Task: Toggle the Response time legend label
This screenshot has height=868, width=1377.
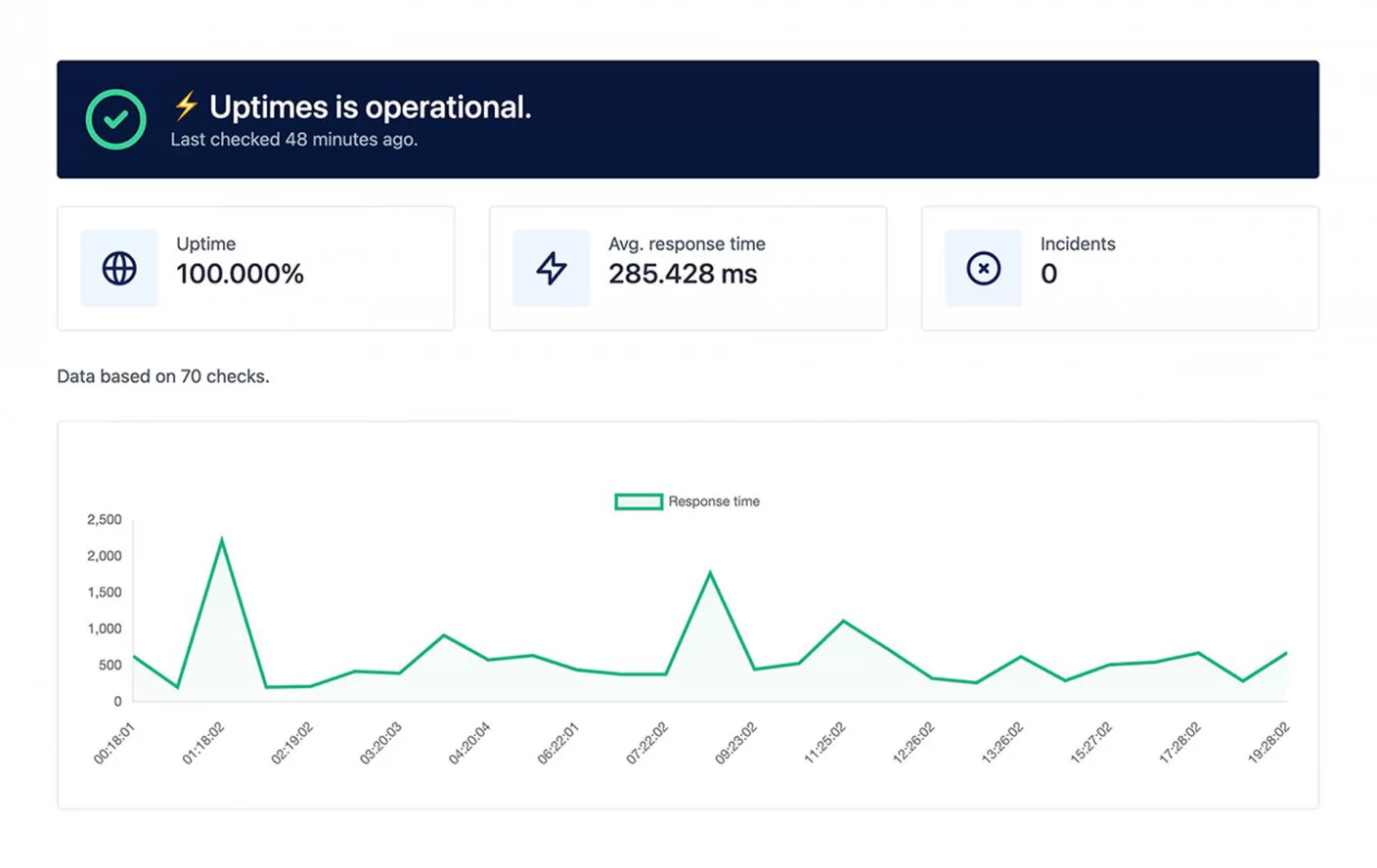Action: [714, 501]
